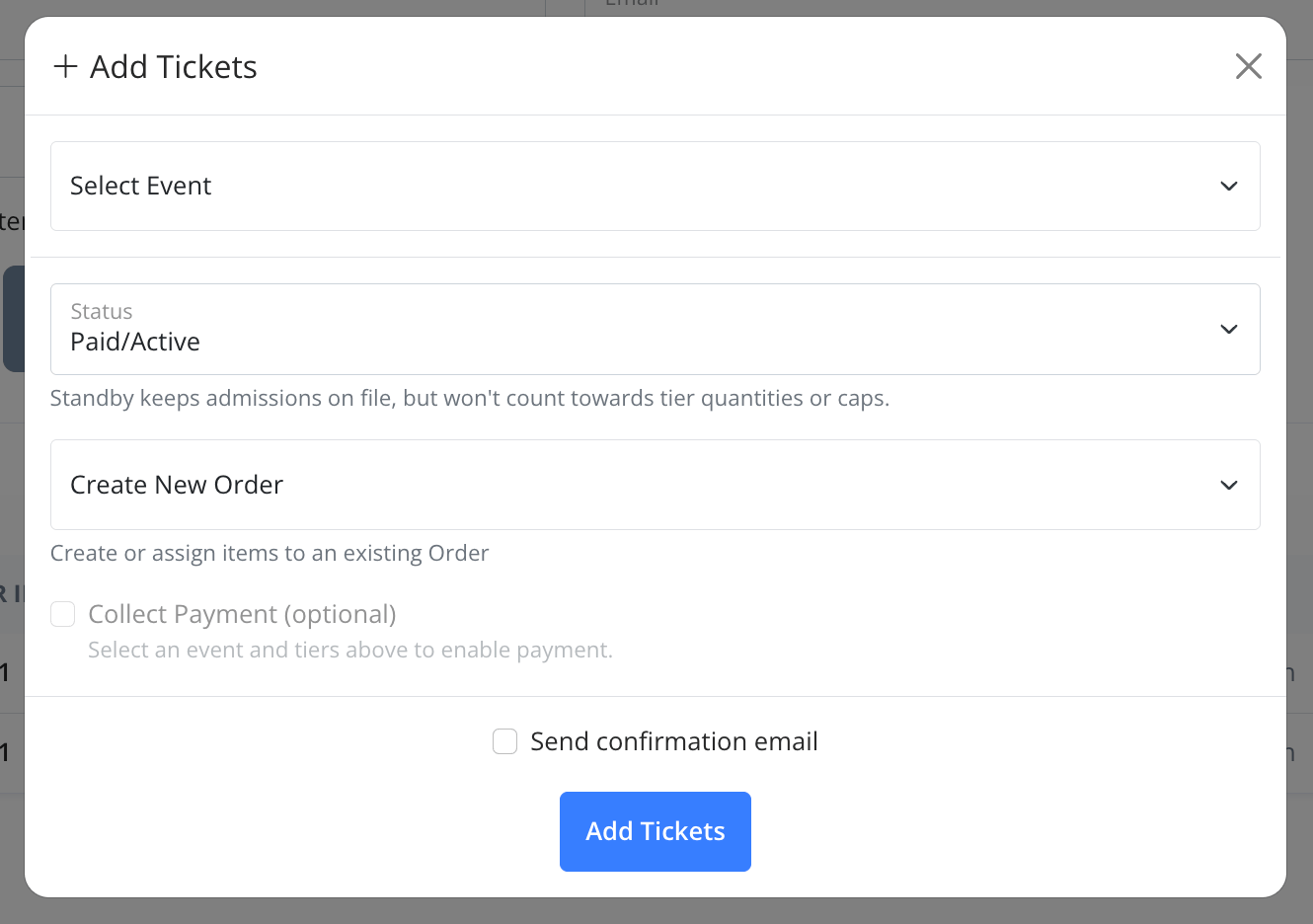Expand the Status dropdown showing Paid/Active
The width and height of the screenshot is (1313, 924).
656,329
